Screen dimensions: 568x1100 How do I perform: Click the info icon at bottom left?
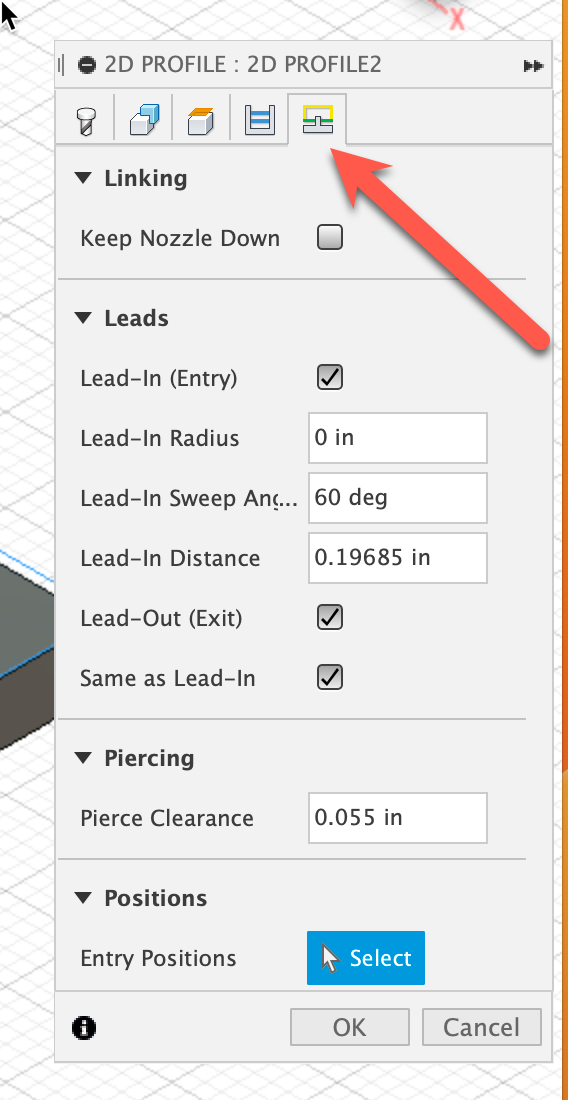(84, 1028)
